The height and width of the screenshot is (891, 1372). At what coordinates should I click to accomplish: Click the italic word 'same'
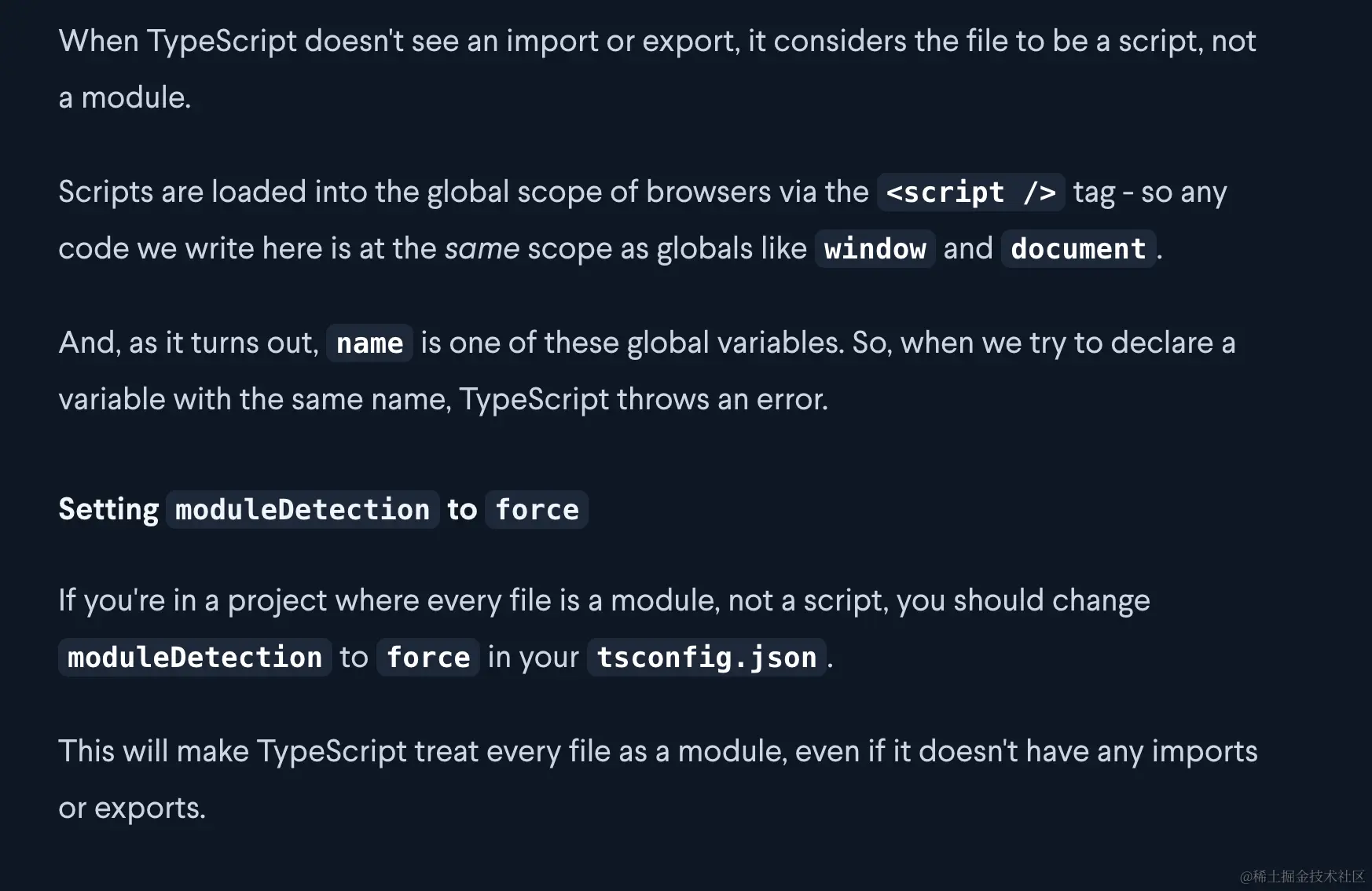click(482, 249)
